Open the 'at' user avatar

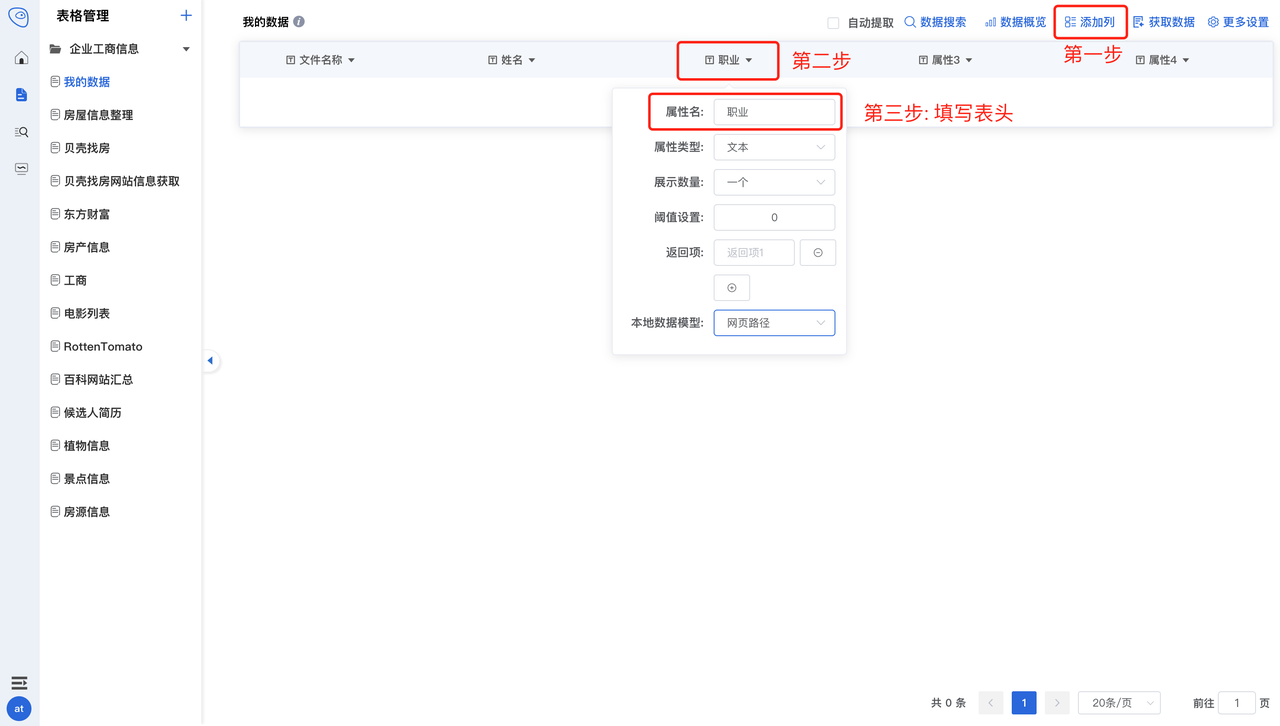tap(19, 709)
